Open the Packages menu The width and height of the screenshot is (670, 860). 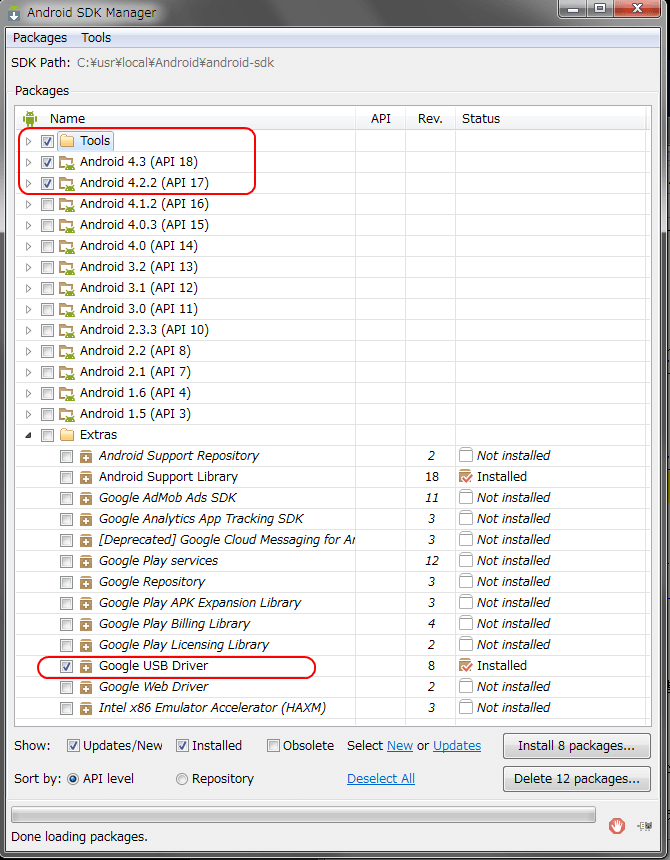point(40,38)
